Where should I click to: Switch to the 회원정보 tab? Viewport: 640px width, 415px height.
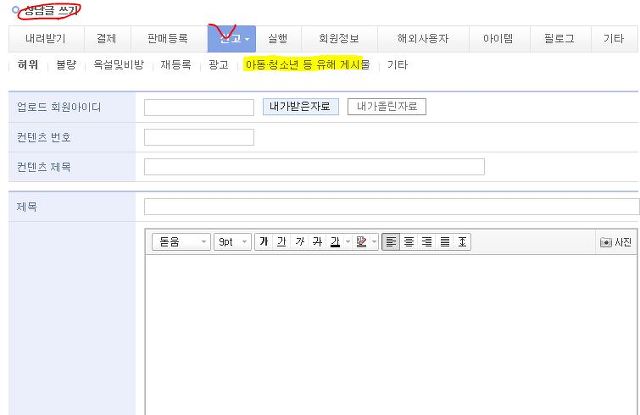[339, 39]
